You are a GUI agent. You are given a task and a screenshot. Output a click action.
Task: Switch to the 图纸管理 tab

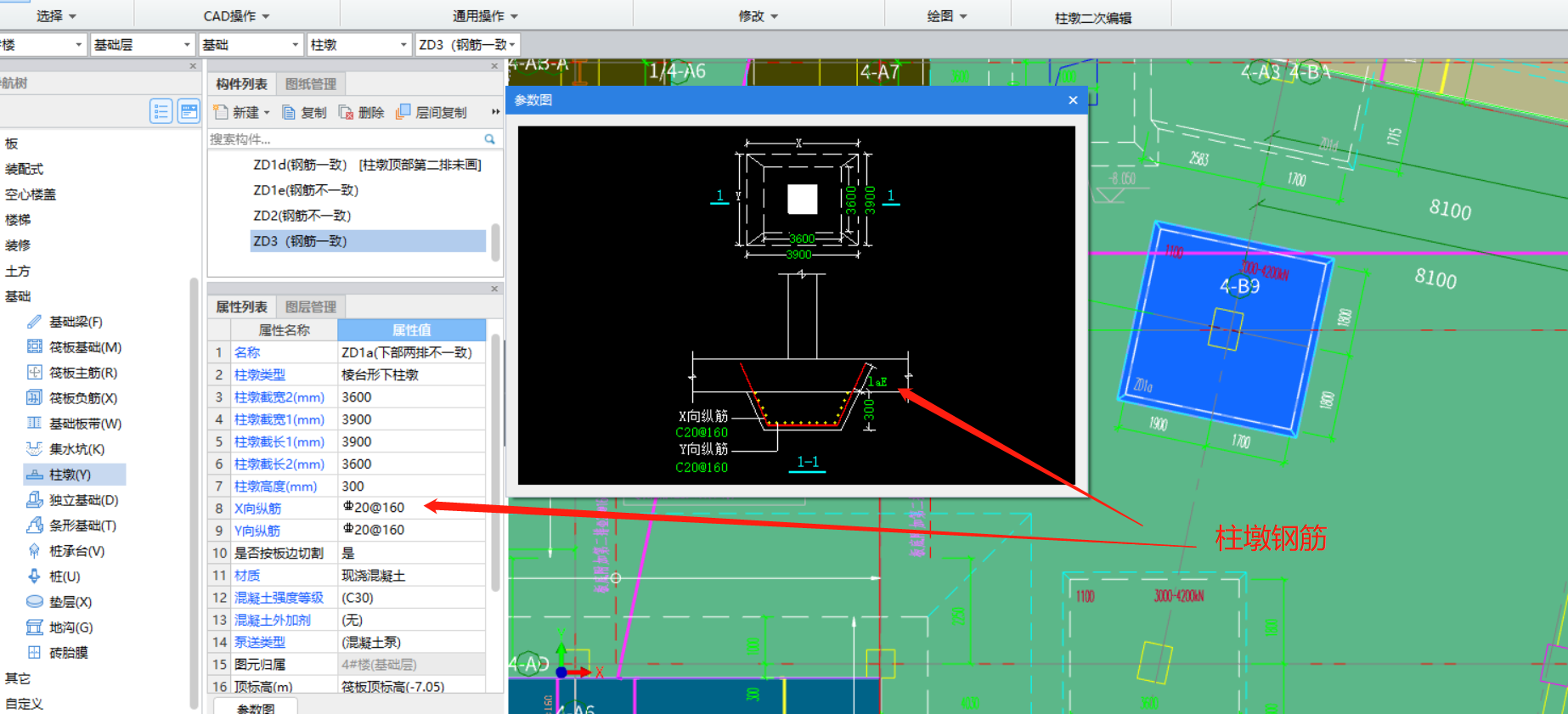coord(311,84)
